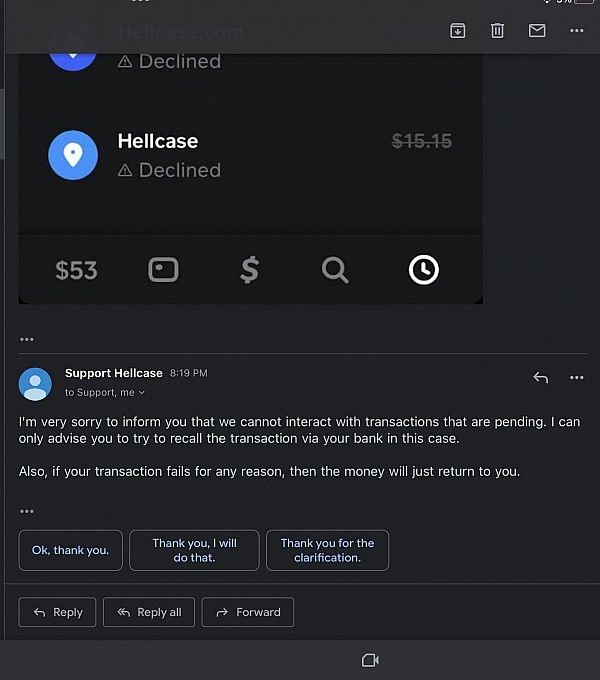Delete the email using the trash icon
The image size is (600, 680).
[497, 31]
